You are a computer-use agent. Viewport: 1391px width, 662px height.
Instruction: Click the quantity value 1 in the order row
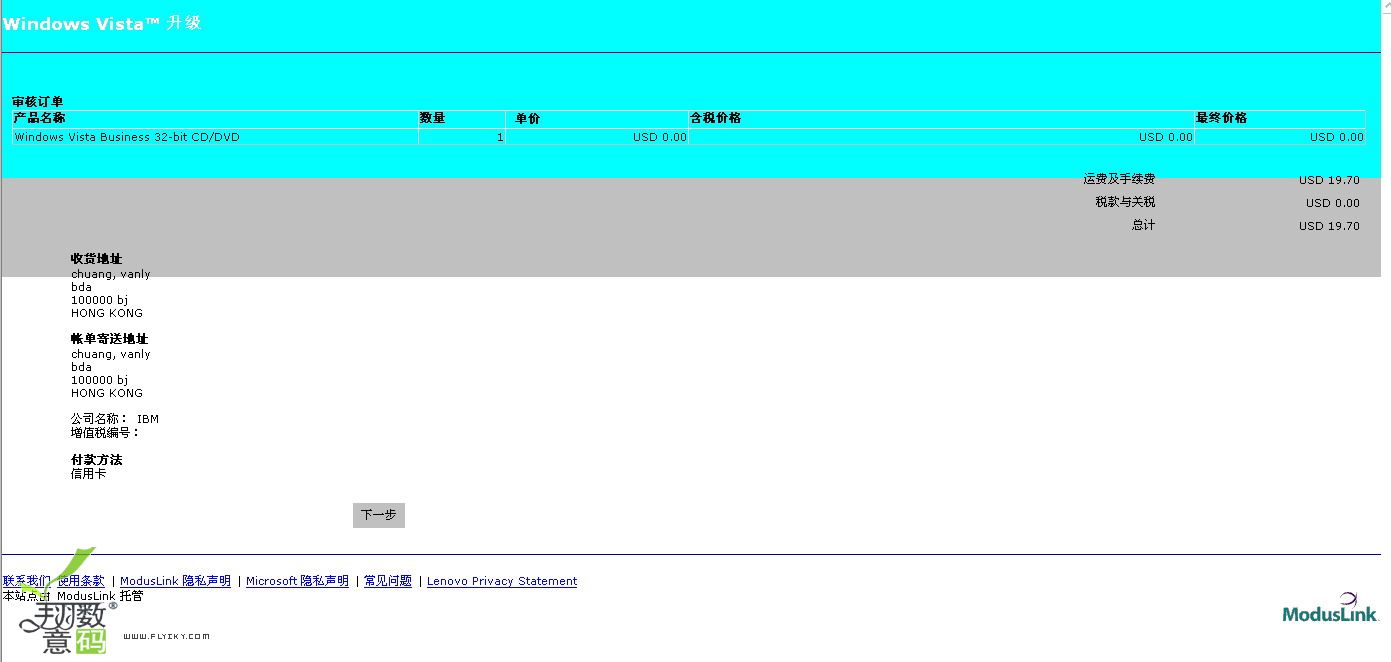[500, 137]
